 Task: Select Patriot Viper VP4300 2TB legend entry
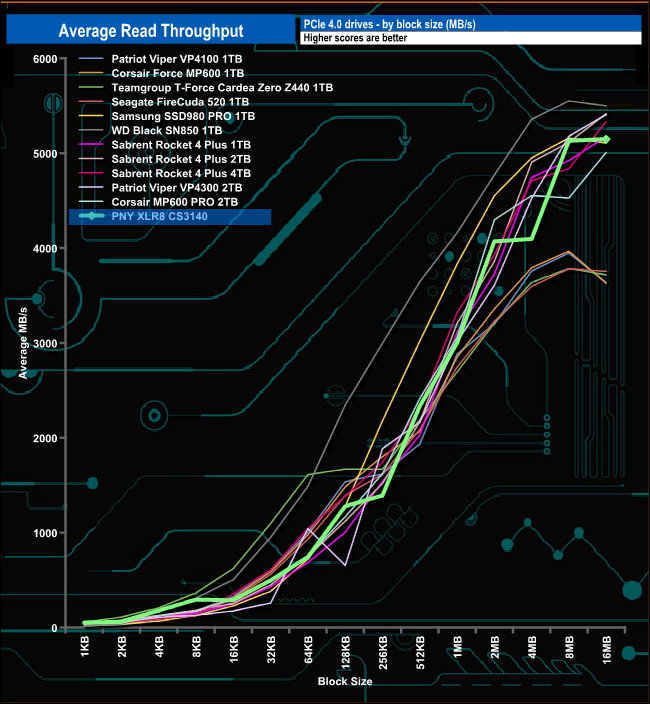160,188
